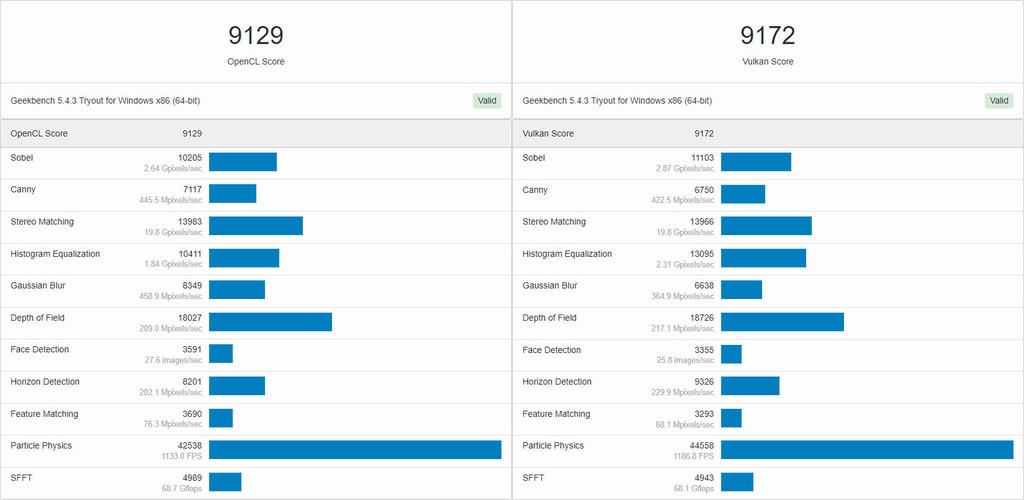Screen dimensions: 1024x500
Task: Click the Valid badge in the OpenCL panel
Action: pyautogui.click(x=486, y=100)
